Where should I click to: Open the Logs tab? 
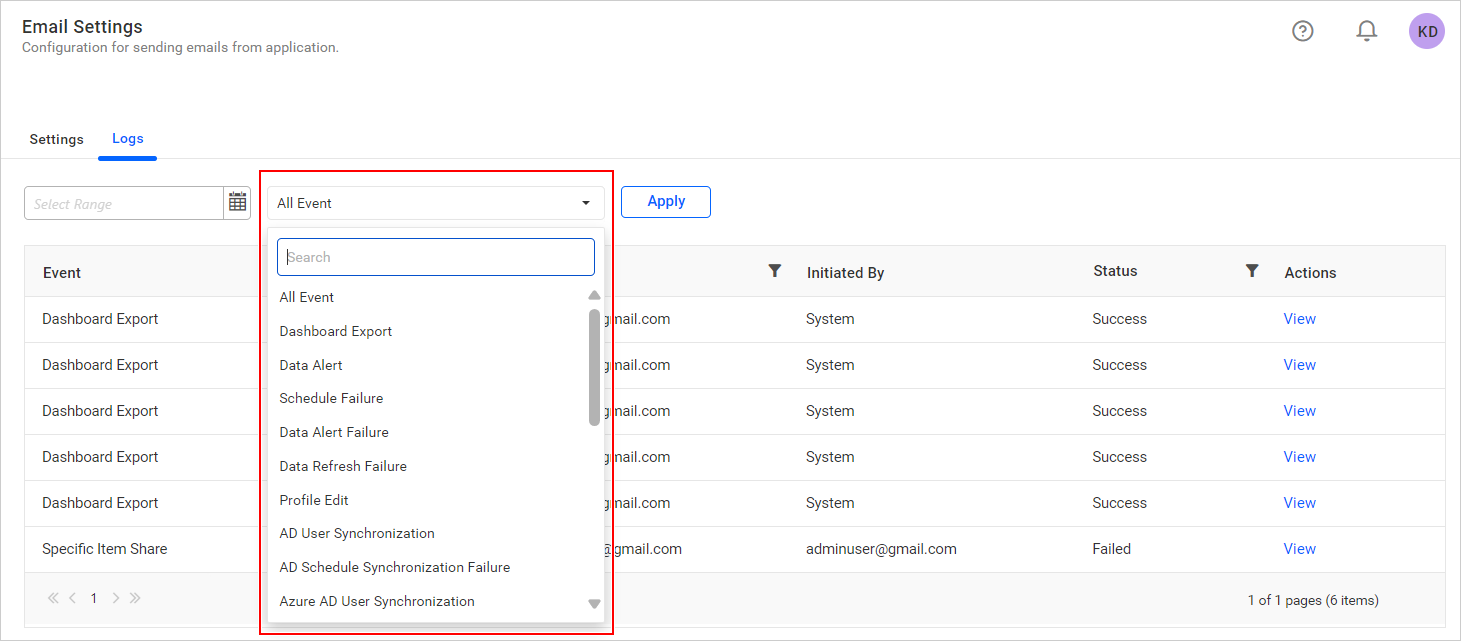pos(127,139)
